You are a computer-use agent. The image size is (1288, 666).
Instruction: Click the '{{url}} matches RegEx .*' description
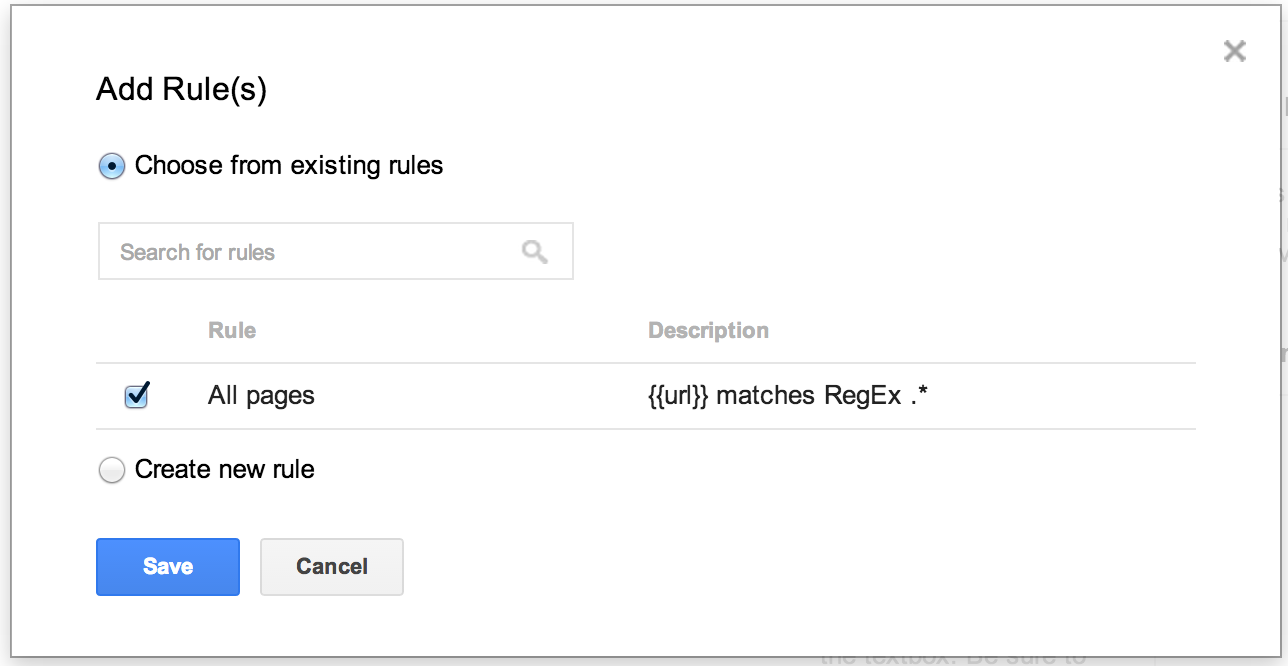(x=788, y=396)
